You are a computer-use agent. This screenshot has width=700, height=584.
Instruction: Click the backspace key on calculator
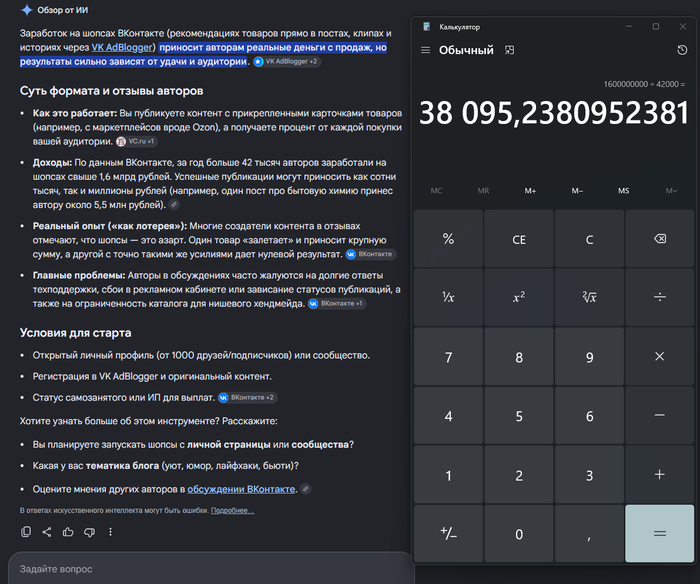click(659, 239)
